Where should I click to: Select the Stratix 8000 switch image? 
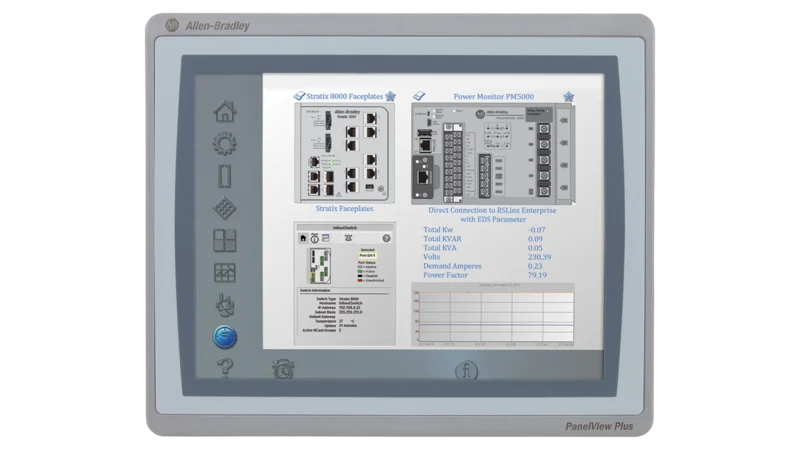(344, 153)
